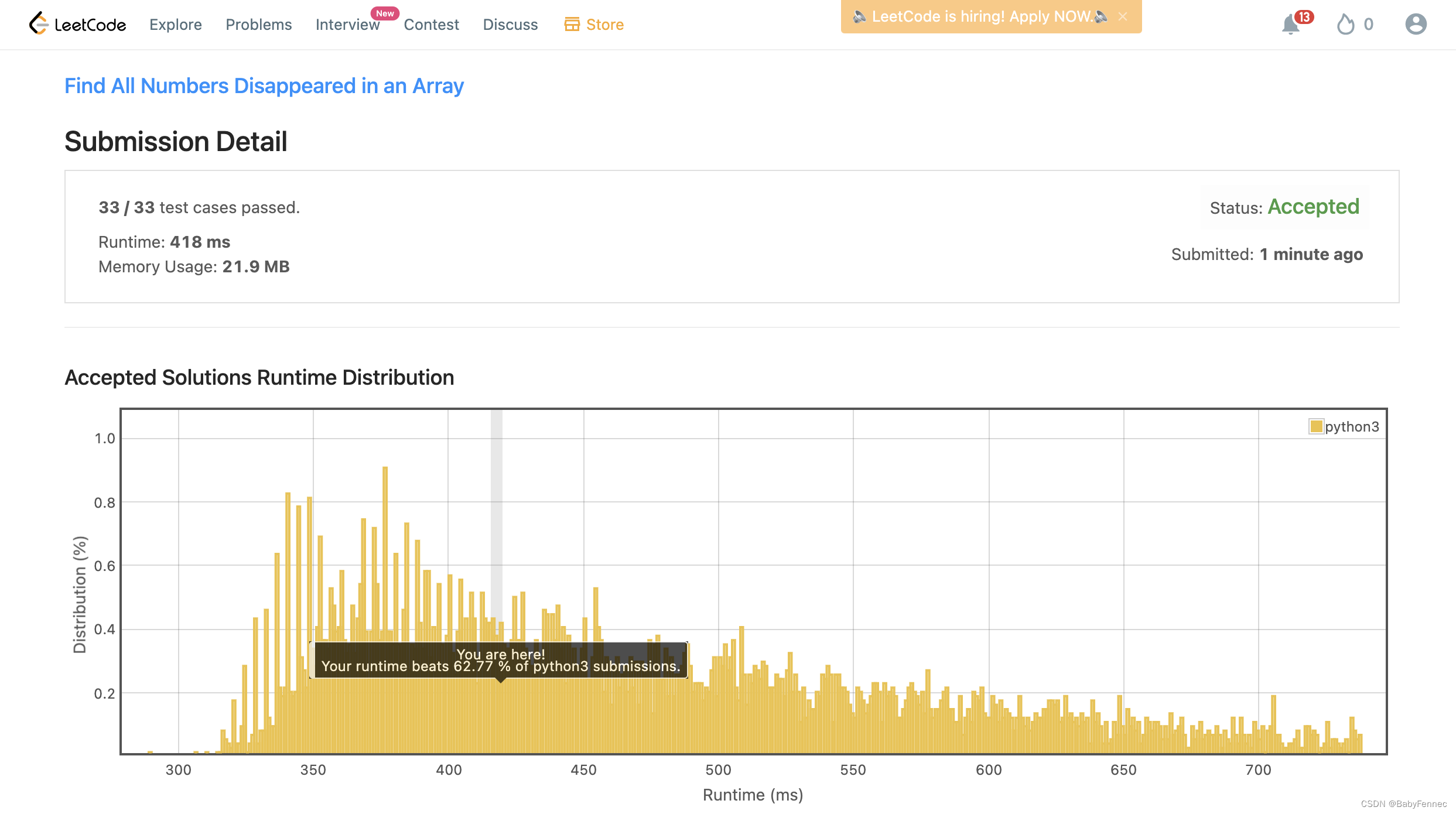The width and height of the screenshot is (1456, 814).
Task: Open the notifications bell
Action: point(1290,25)
